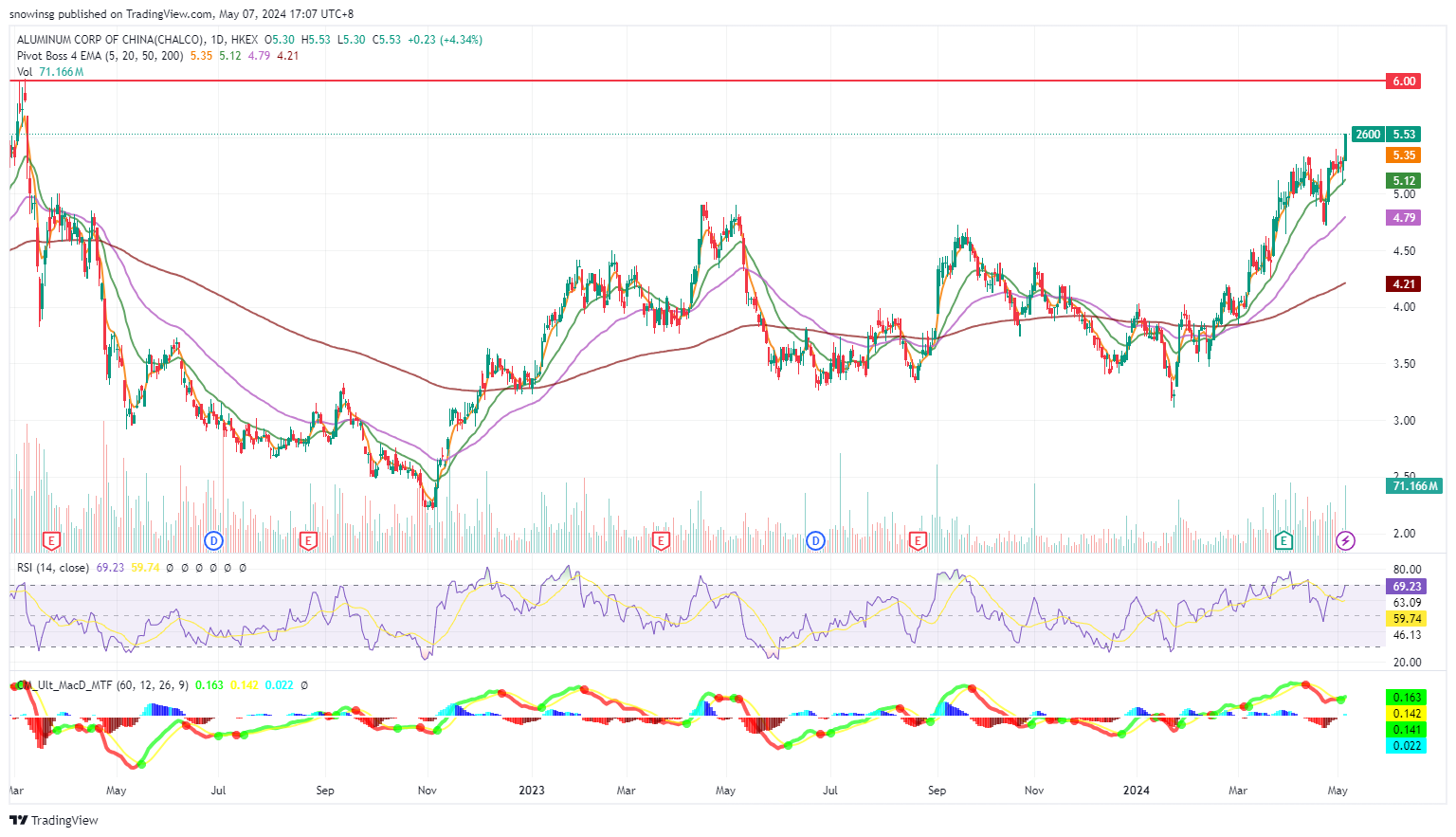Click the 80.00 RSI axis tick

click(1407, 570)
